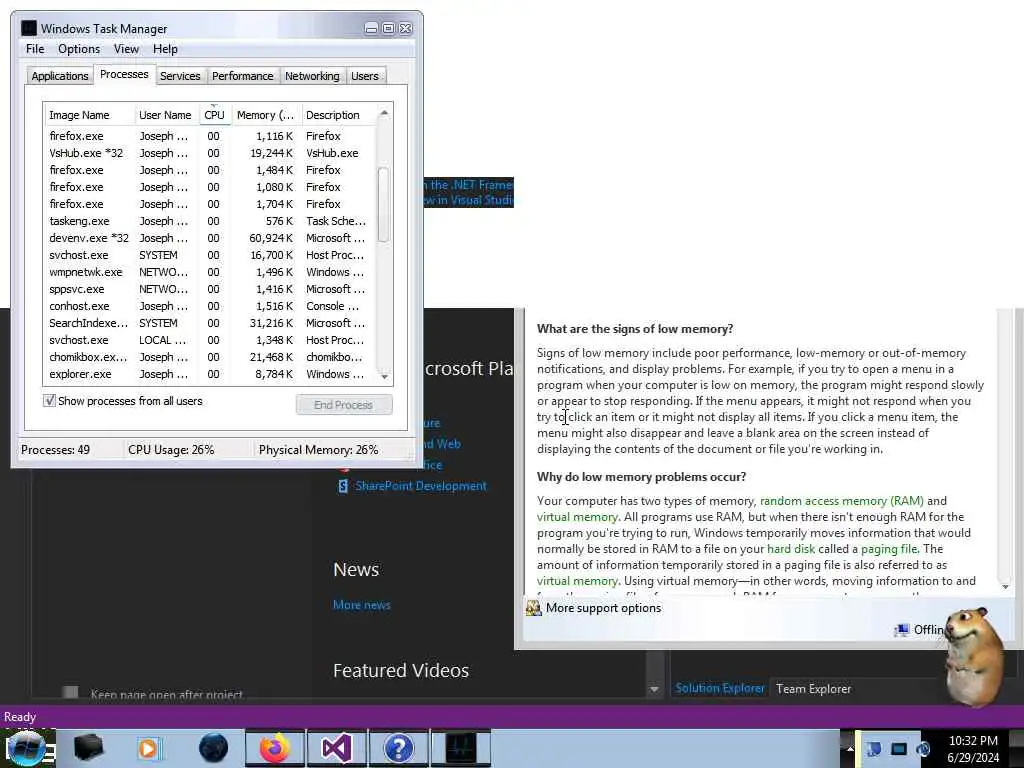Open the SharePoint Development link
1024x768 pixels.
click(421, 486)
